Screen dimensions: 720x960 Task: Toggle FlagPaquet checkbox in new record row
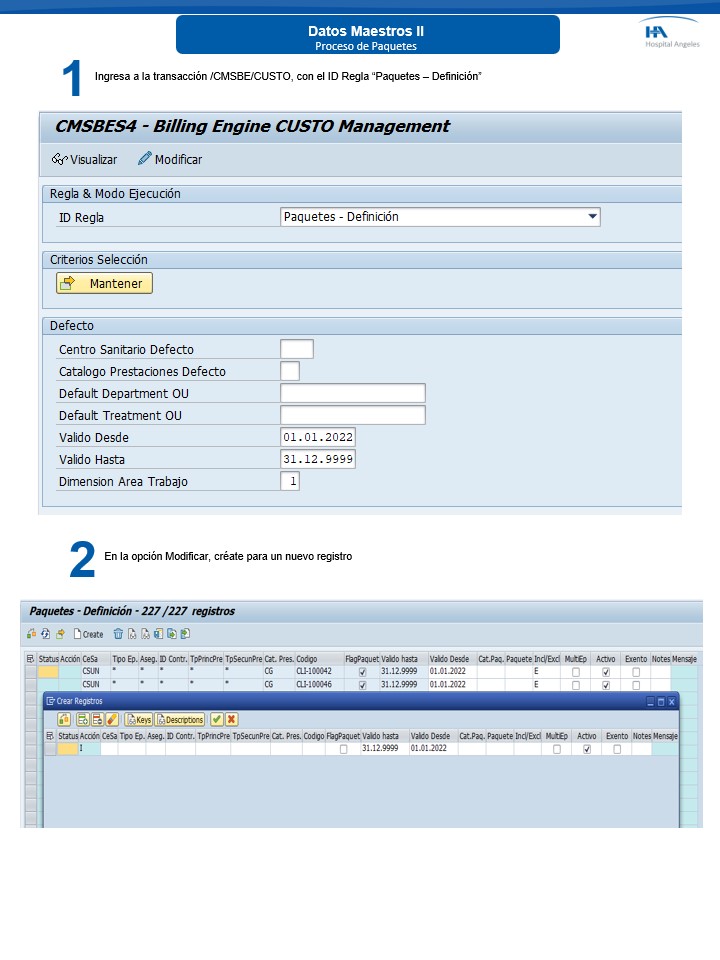pos(343,749)
